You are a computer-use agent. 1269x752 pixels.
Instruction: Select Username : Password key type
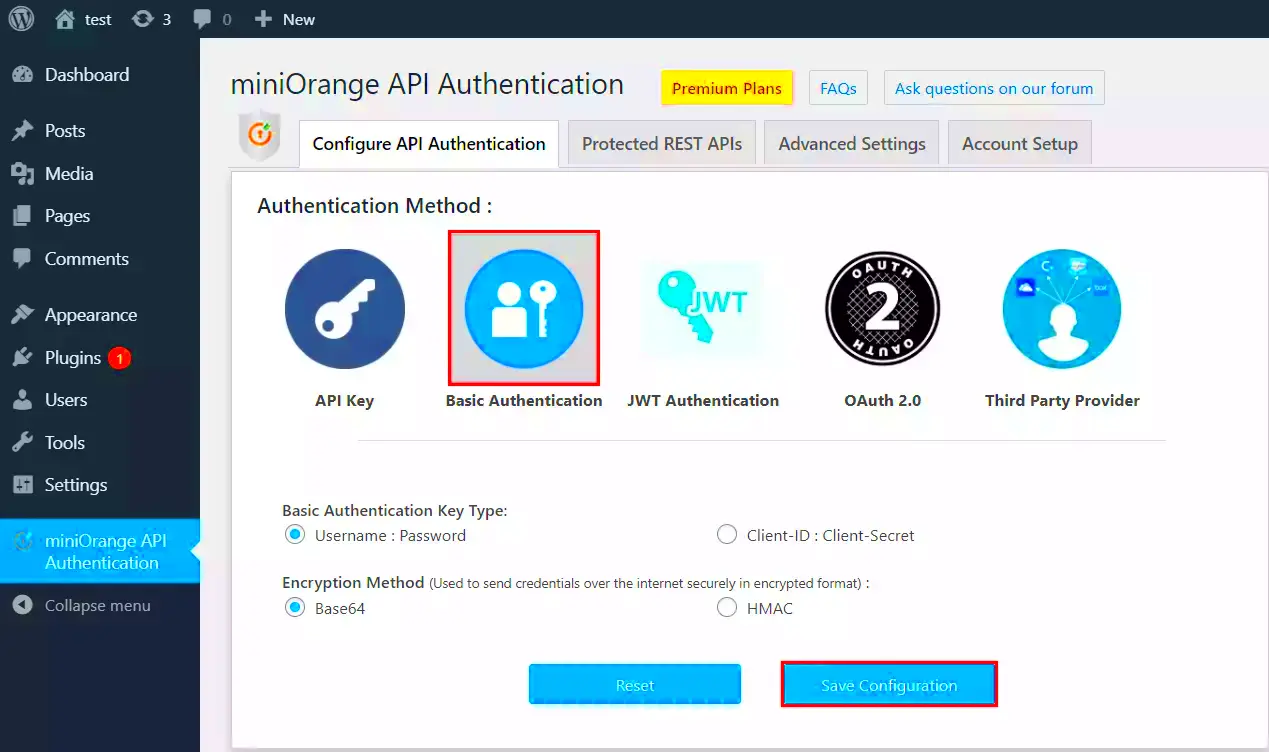coord(295,535)
